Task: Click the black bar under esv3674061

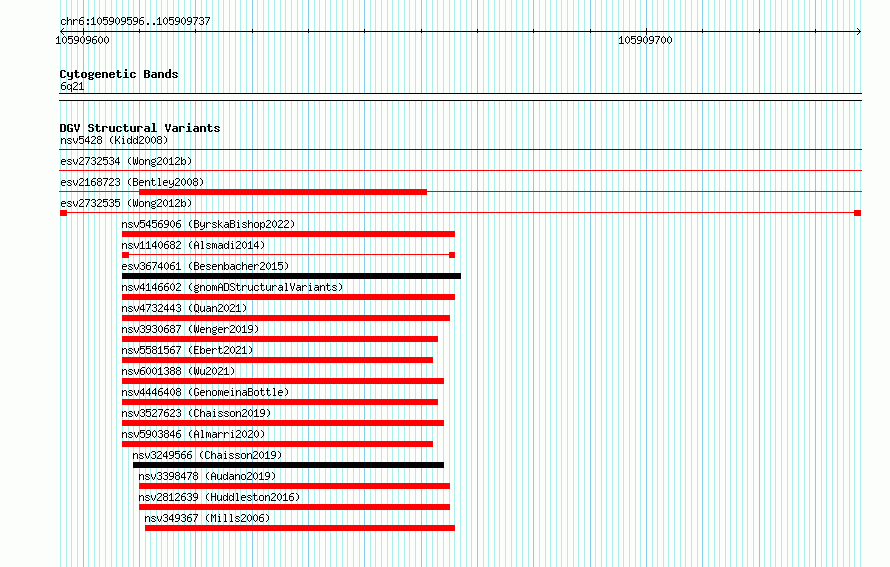Action: point(291,276)
